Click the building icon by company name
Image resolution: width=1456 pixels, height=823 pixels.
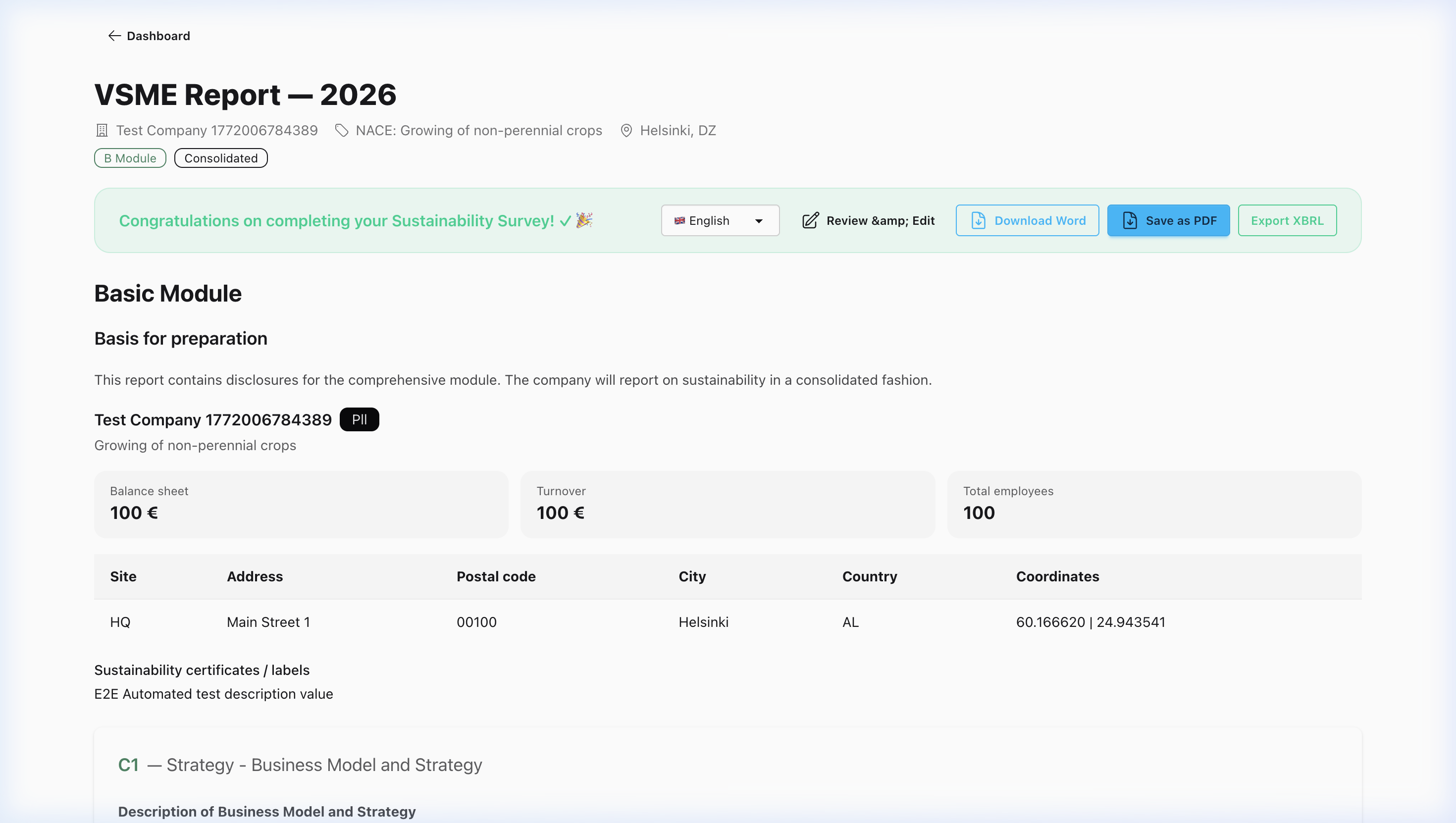[102, 131]
